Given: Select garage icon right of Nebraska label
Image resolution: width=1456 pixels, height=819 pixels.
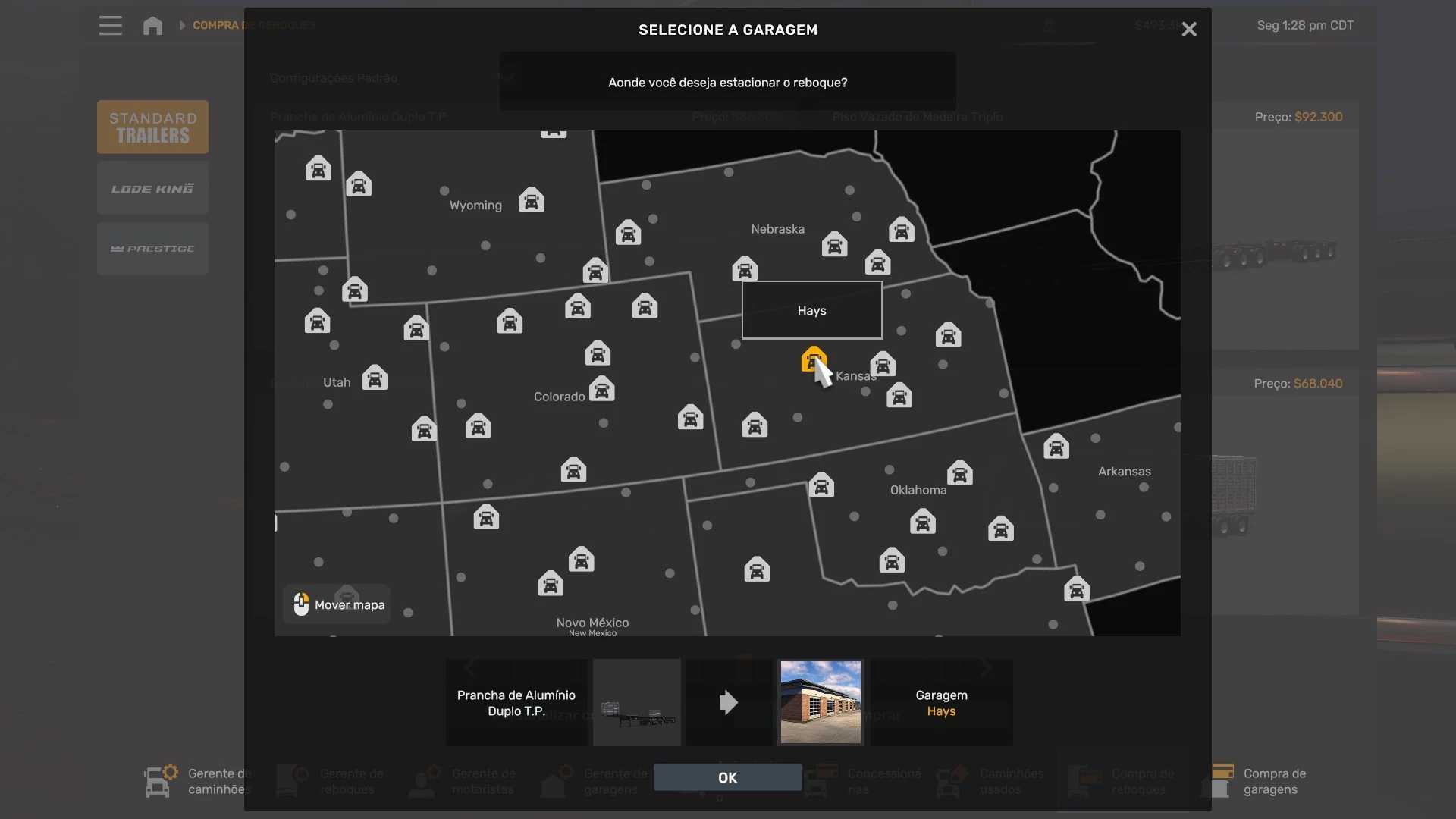Looking at the screenshot, I should click(834, 244).
